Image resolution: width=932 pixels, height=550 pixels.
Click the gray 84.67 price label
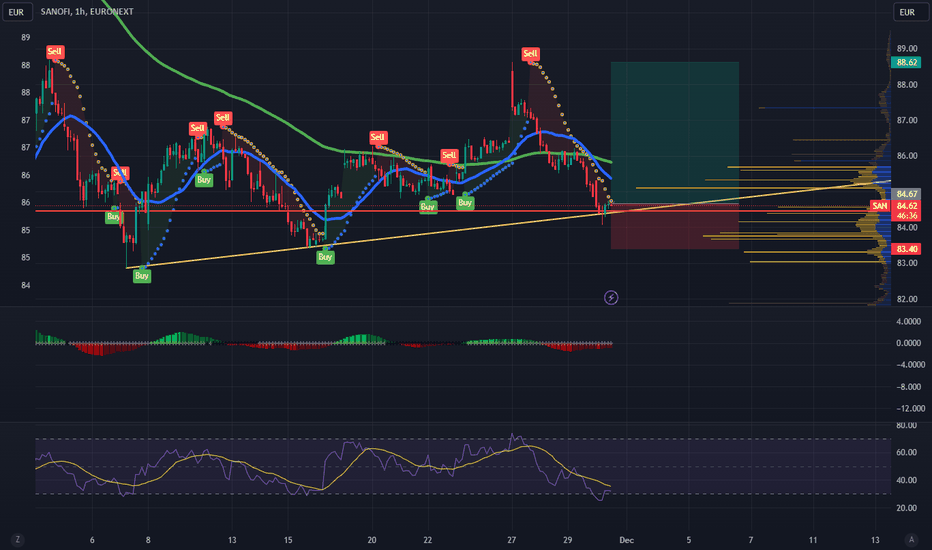pos(906,194)
